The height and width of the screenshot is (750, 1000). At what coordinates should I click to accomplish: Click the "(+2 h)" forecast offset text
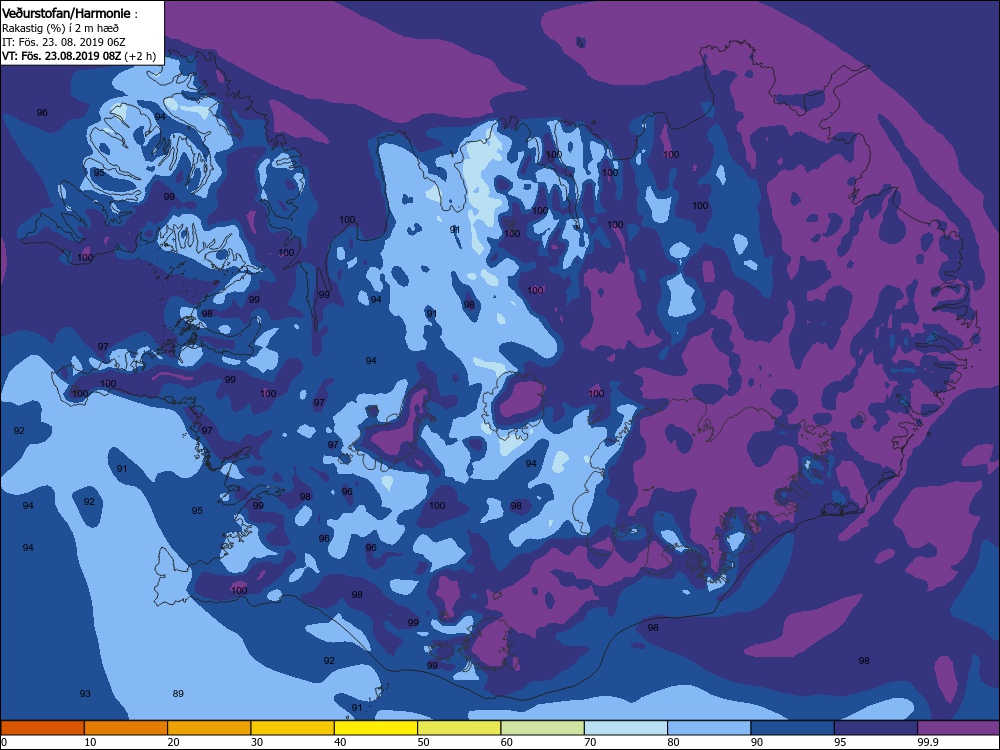pos(140,55)
